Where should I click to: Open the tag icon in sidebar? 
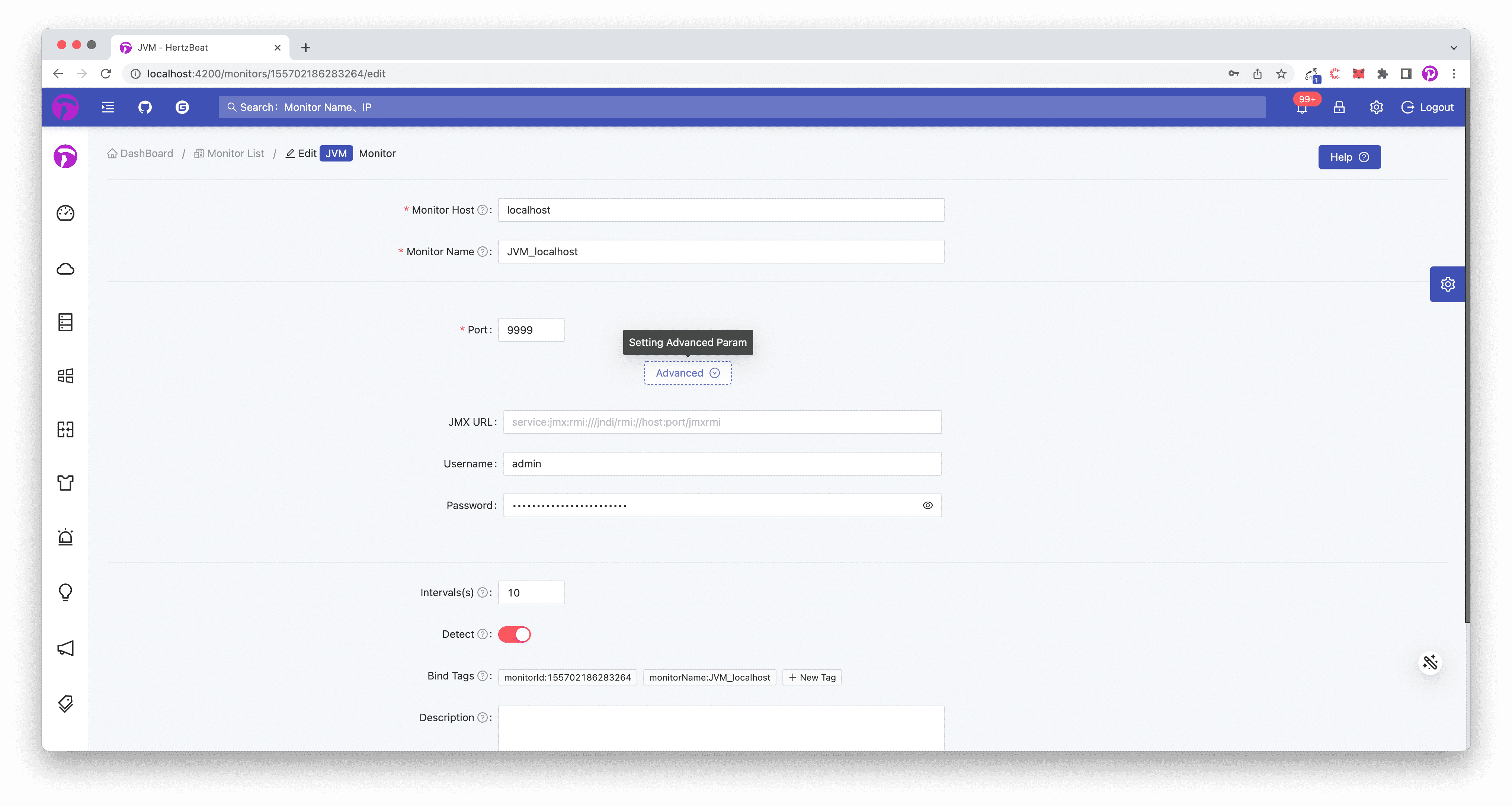(x=65, y=703)
